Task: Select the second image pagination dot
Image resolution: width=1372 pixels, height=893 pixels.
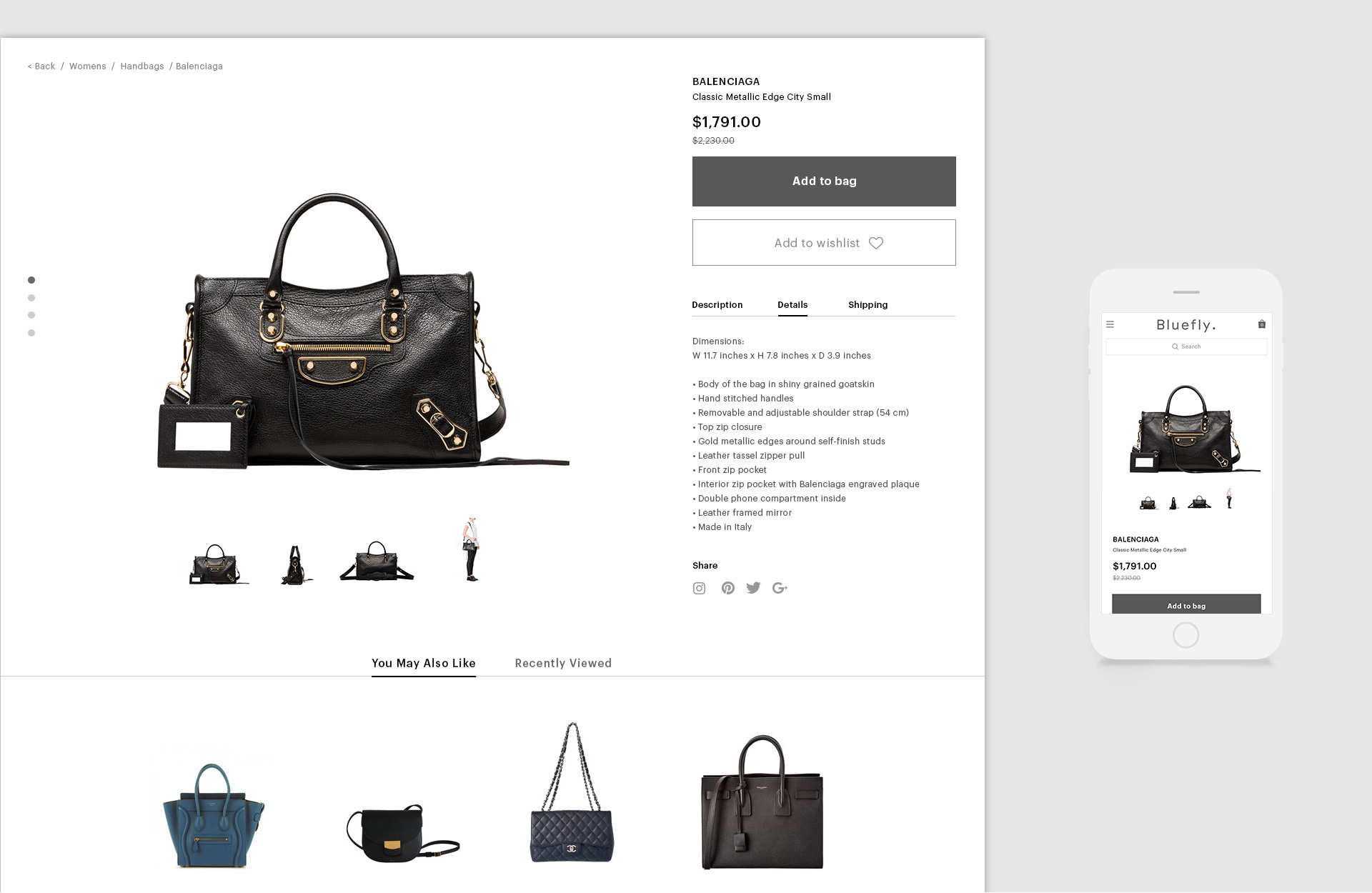Action: coord(31,298)
